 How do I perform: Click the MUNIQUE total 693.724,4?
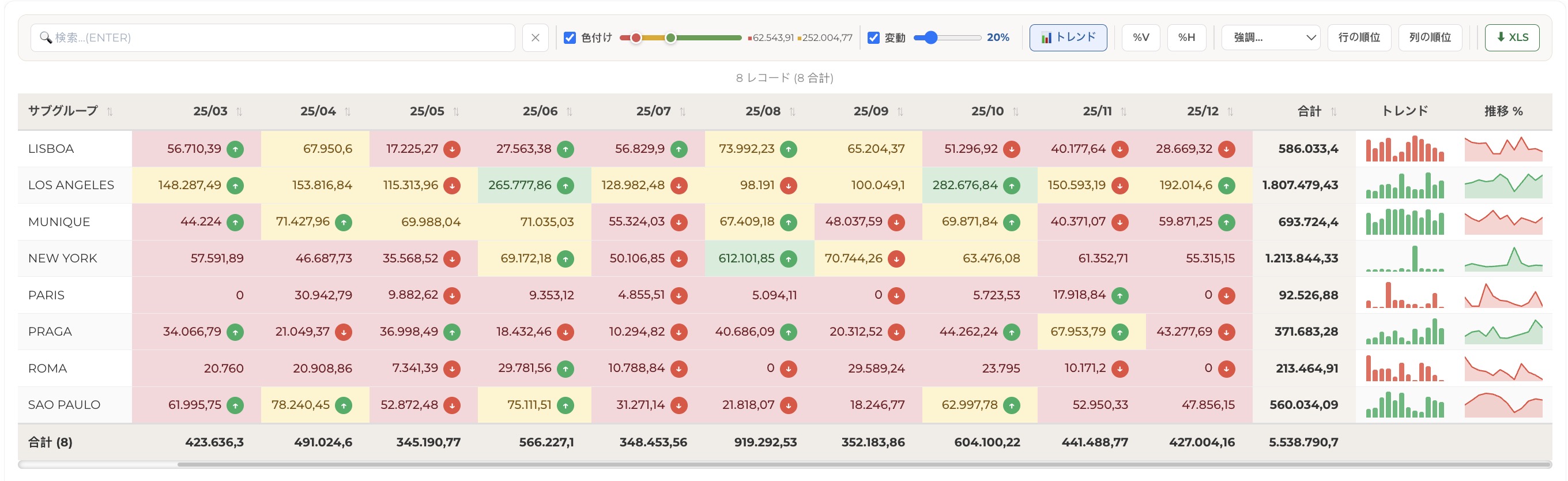tap(1308, 222)
